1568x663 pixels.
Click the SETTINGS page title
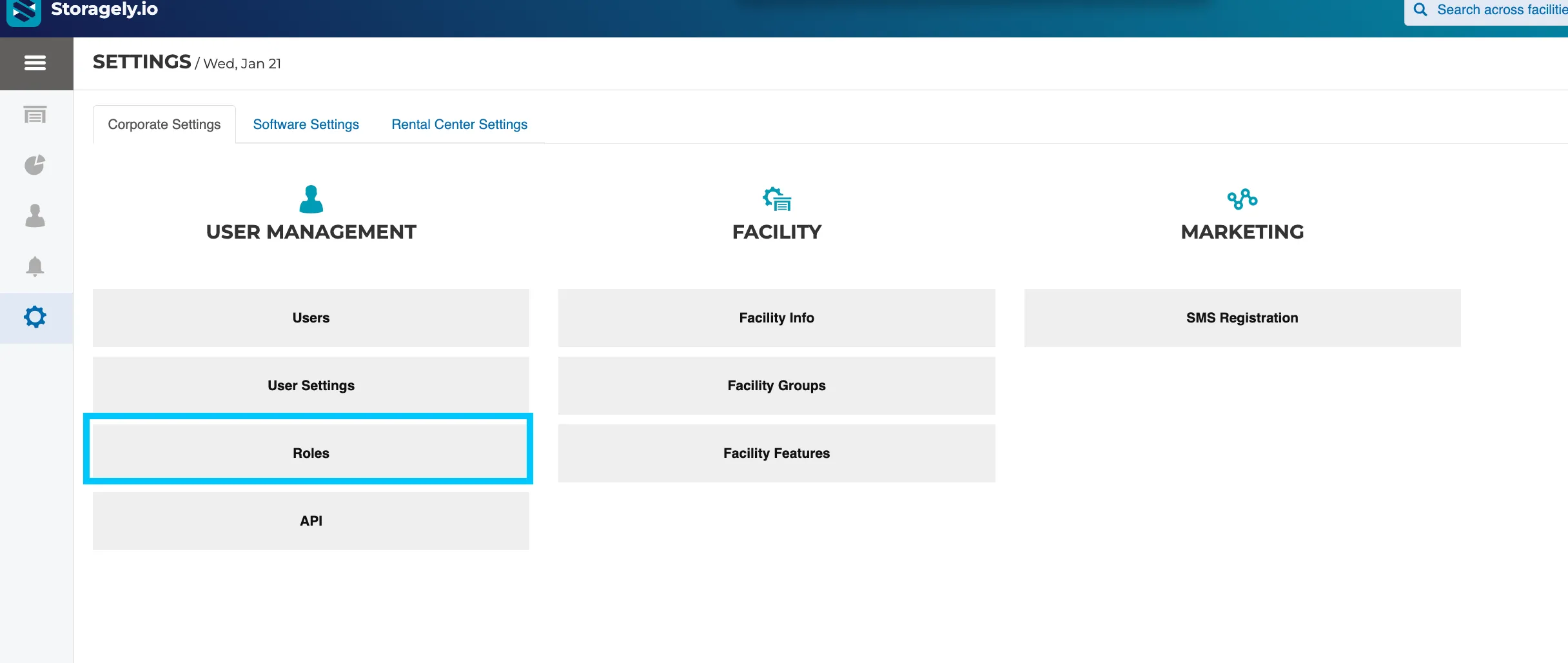pyautogui.click(x=142, y=62)
